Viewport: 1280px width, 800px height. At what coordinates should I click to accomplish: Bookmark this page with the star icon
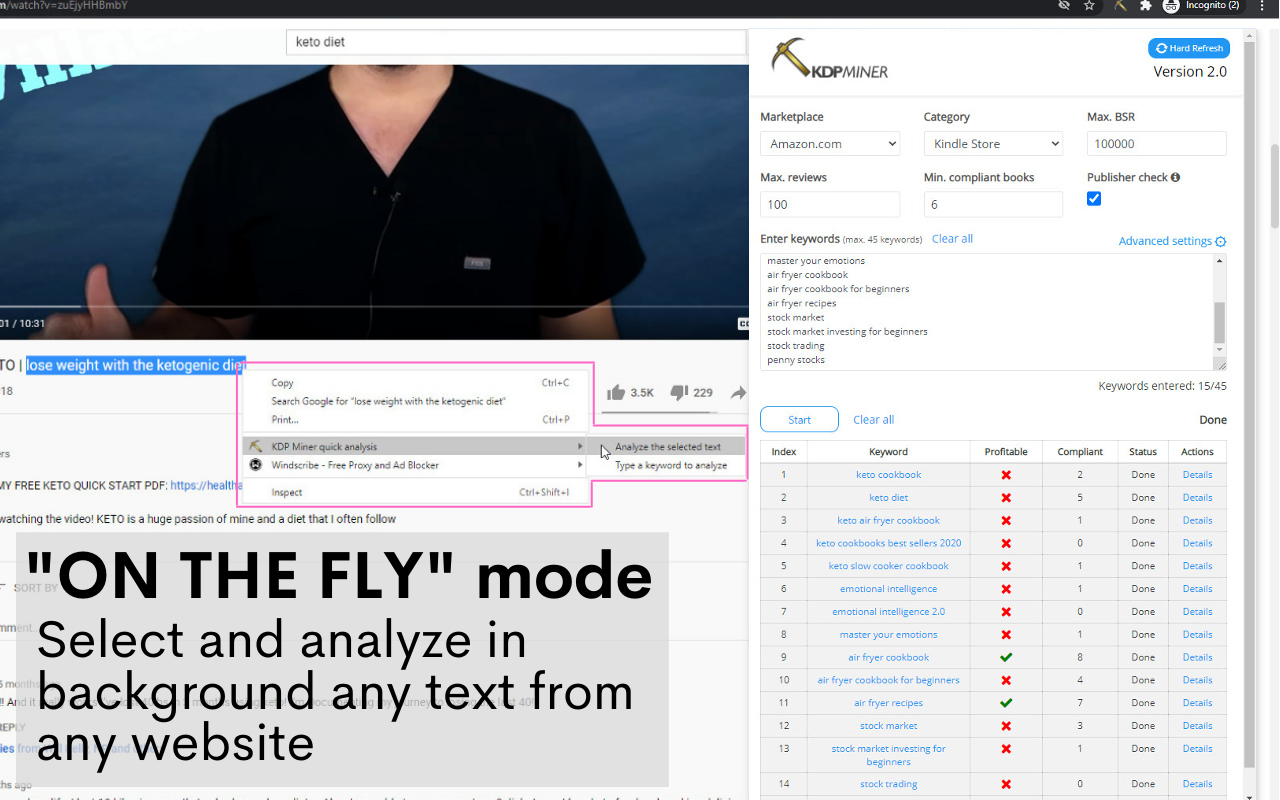pos(1089,6)
